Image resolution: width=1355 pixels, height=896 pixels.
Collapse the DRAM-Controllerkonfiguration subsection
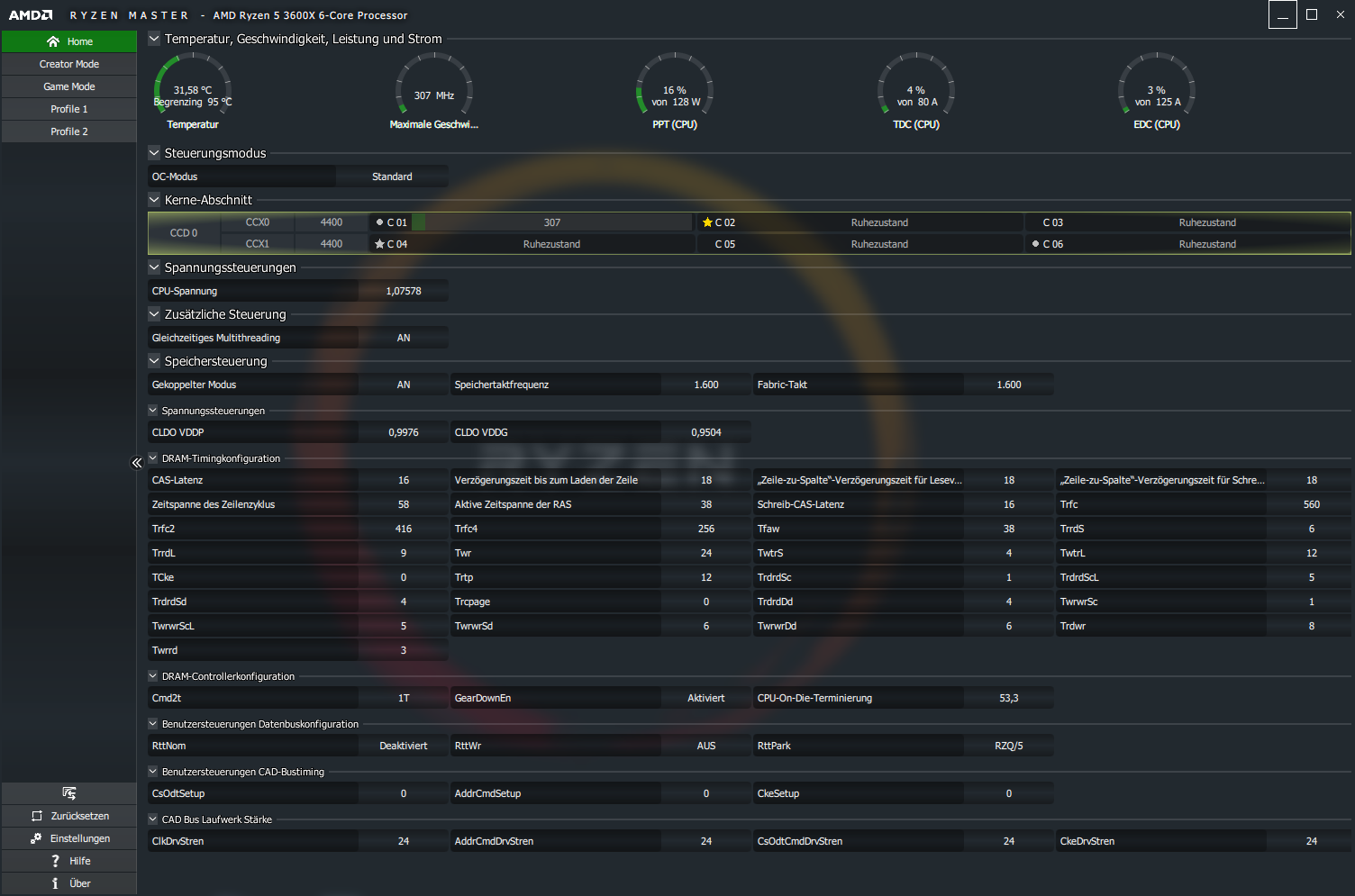153,676
